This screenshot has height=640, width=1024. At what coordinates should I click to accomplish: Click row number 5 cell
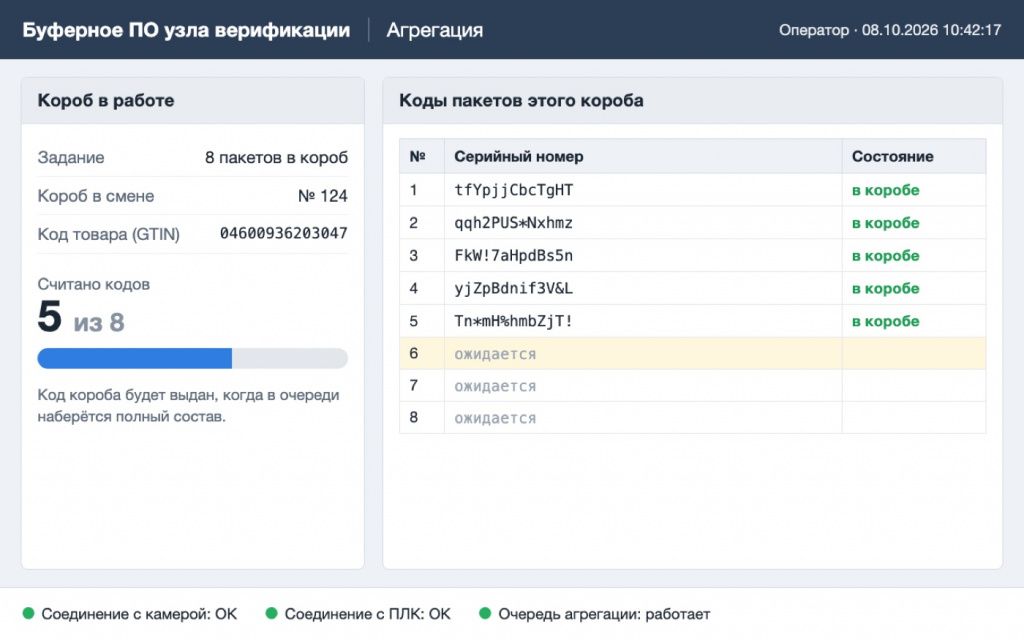click(x=422, y=321)
